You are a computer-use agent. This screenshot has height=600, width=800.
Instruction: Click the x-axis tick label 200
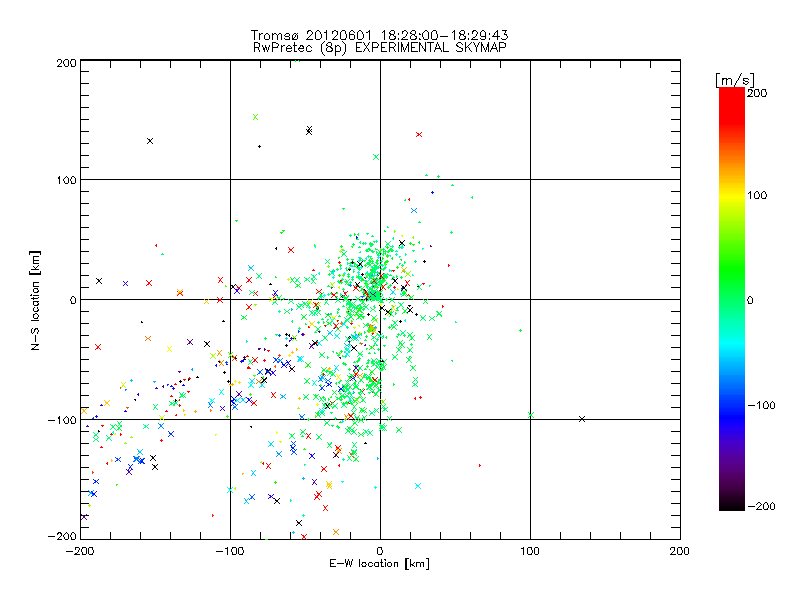[x=680, y=551]
